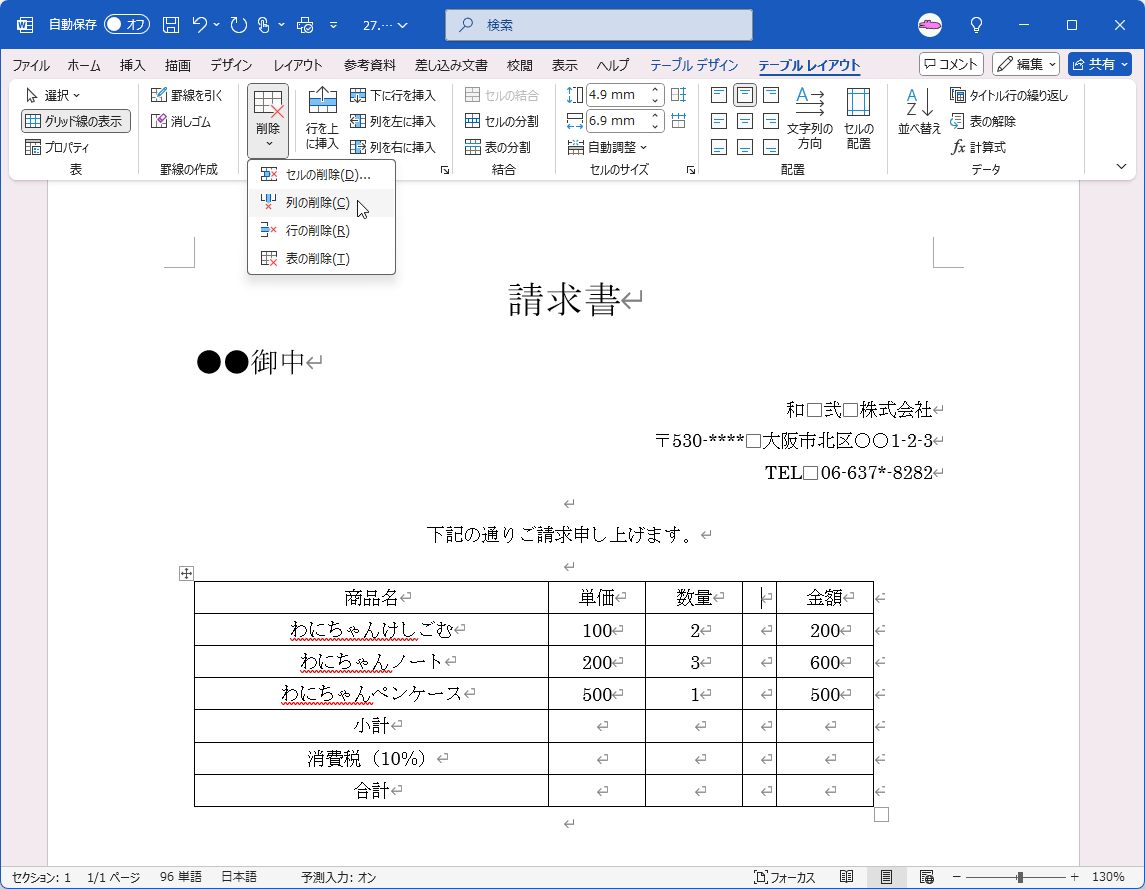Toggle フォーカス focus mode
Screen dimensions: 1145x889
coord(784,877)
